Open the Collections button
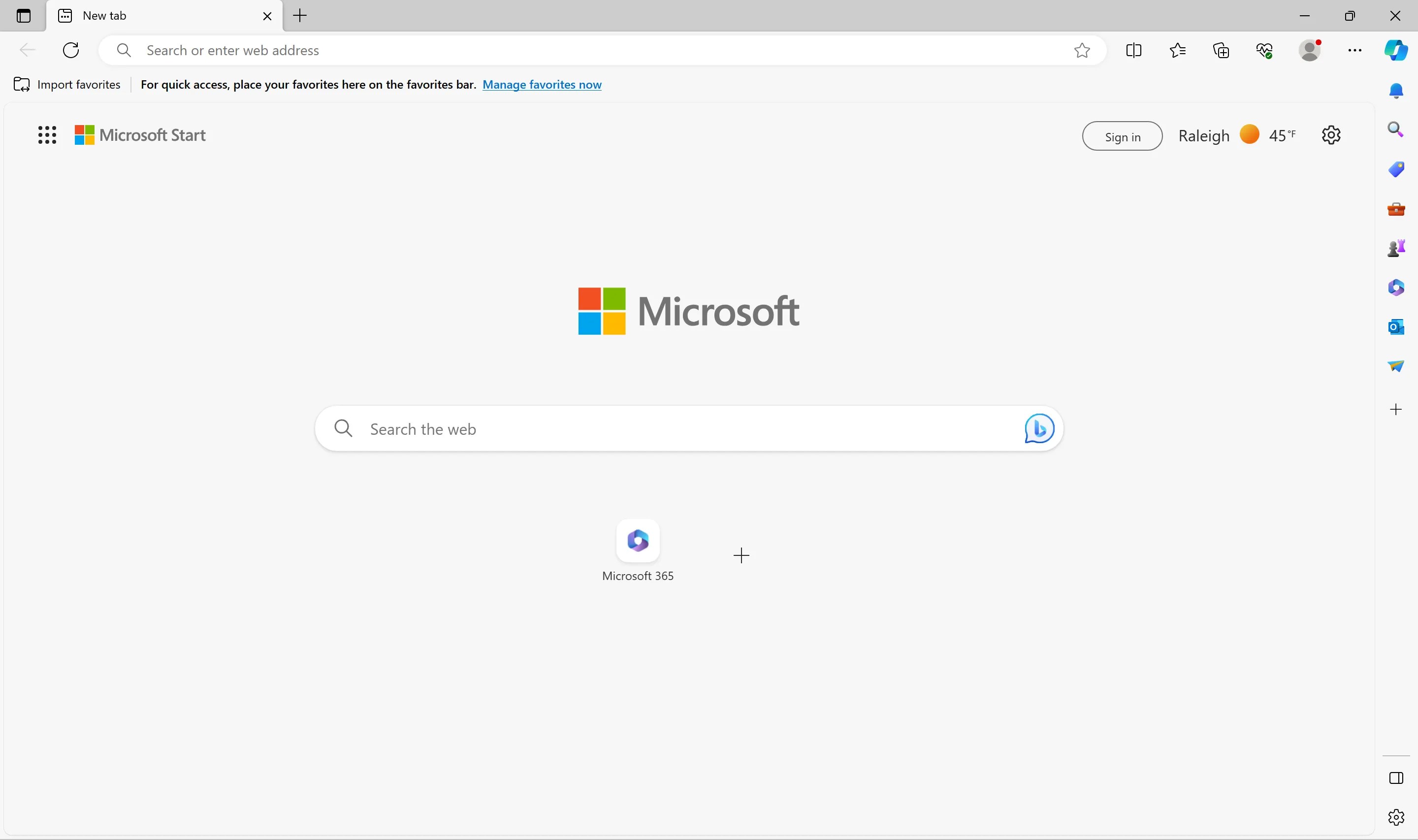This screenshot has height=840, width=1418. pos(1221,50)
